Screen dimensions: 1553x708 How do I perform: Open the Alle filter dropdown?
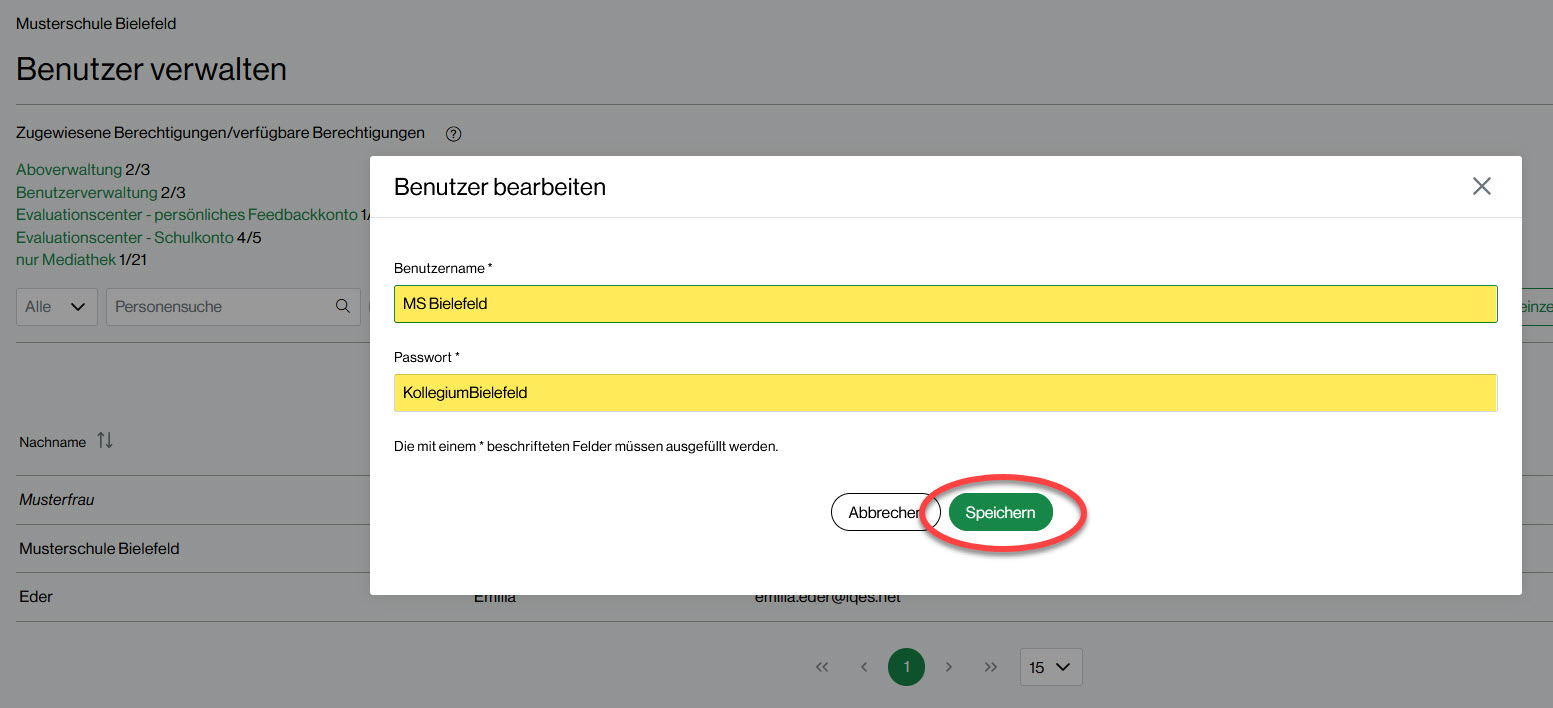56,307
